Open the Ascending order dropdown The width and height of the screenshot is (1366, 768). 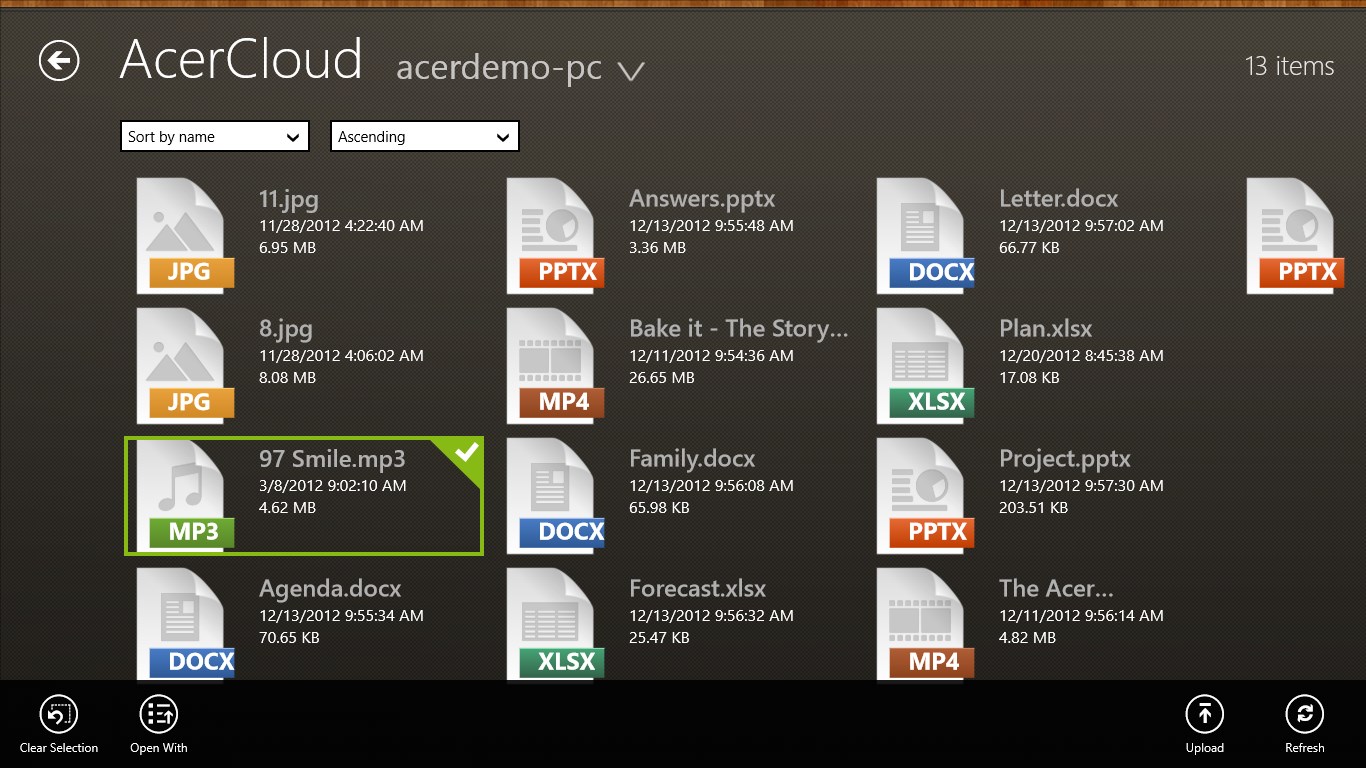425,137
